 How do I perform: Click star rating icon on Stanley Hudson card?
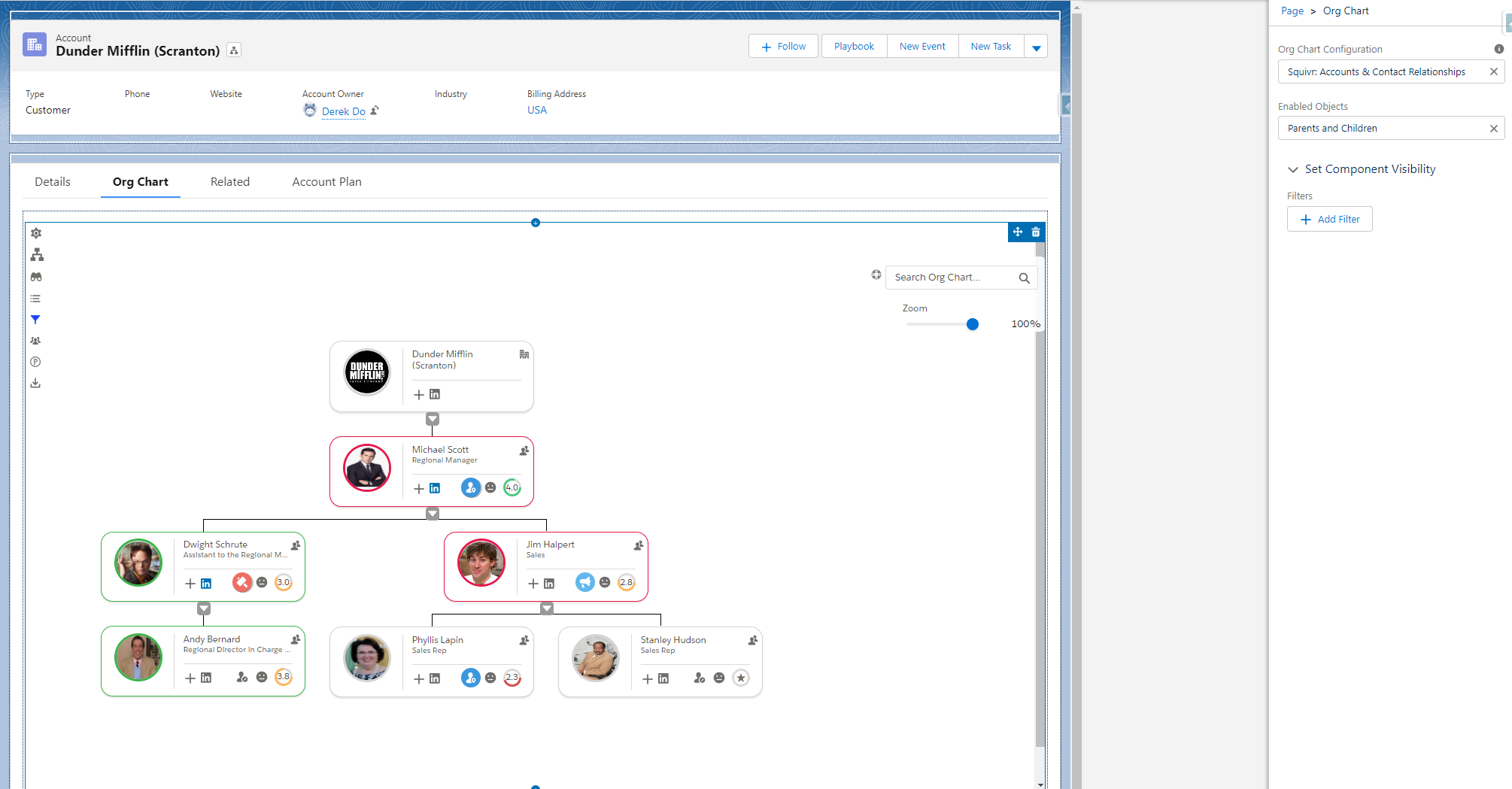pyautogui.click(x=741, y=678)
